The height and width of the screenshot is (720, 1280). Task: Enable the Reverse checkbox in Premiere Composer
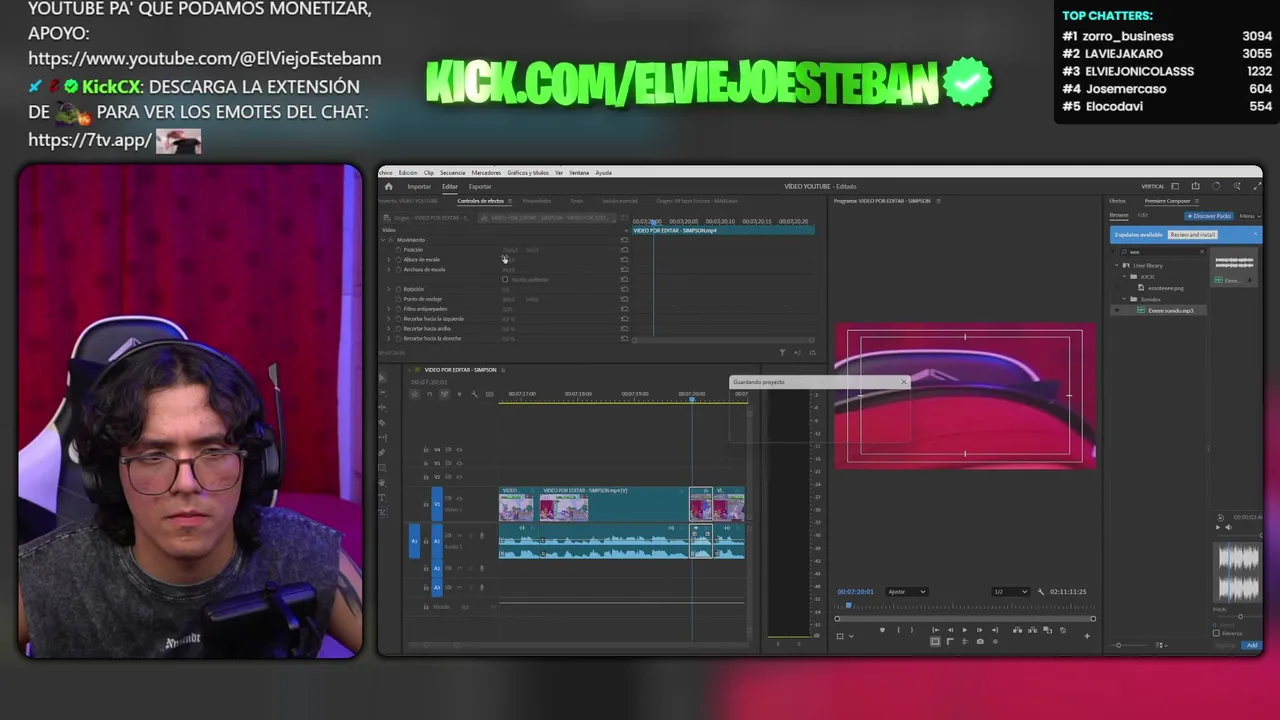(x=1216, y=633)
